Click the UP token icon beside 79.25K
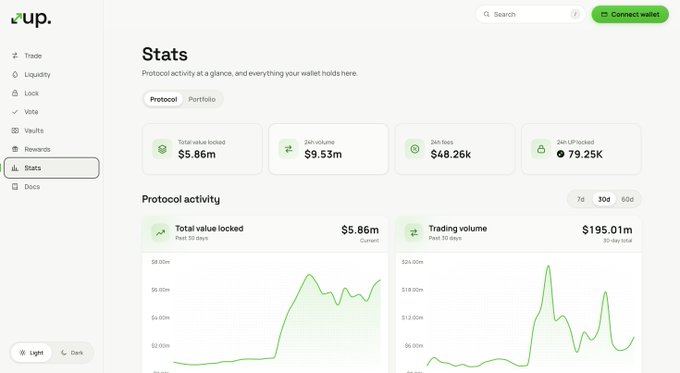This screenshot has width=680, height=373. 560,154
